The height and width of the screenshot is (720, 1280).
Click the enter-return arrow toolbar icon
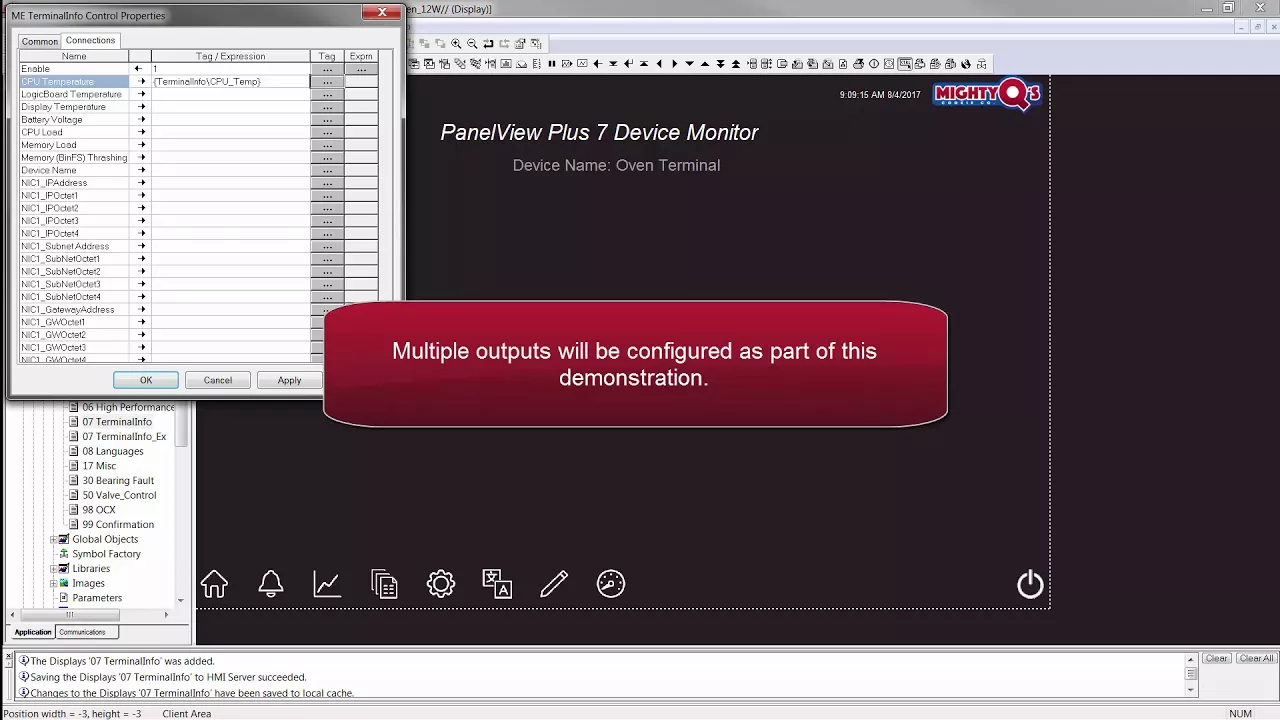[x=628, y=64]
